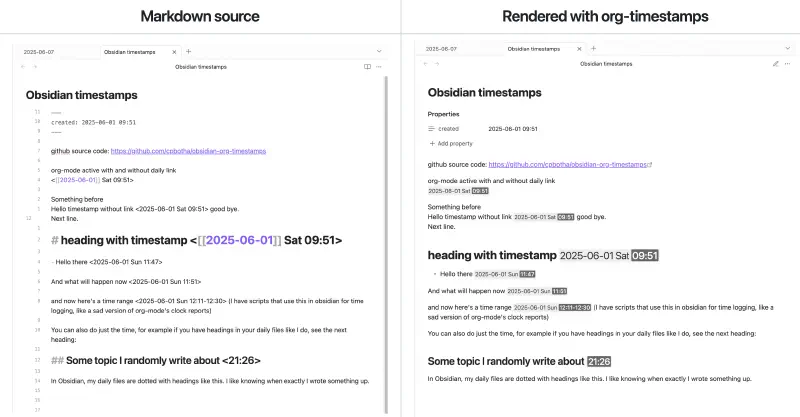The image size is (800, 417).
Task: Navigate back in the left pane
Action: [23, 67]
